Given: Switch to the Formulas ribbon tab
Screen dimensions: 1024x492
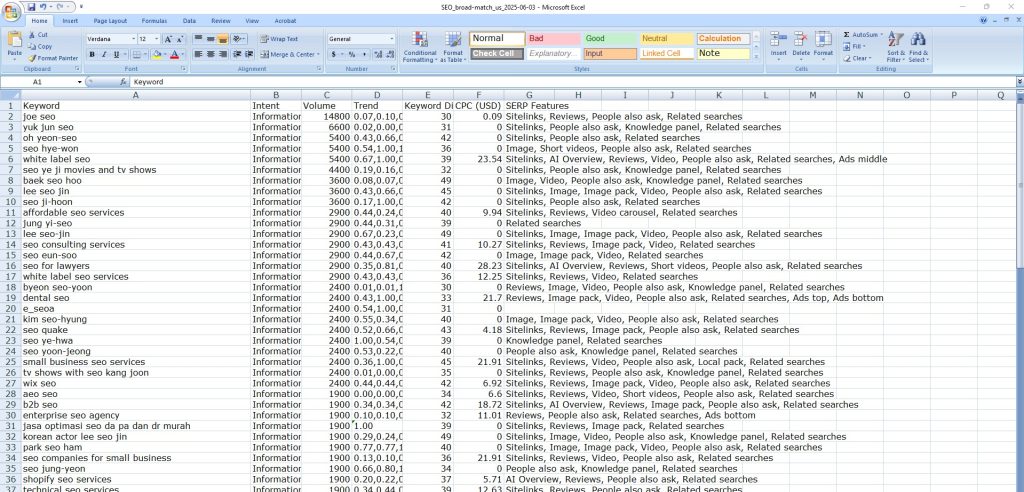Looking at the screenshot, I should (x=154, y=20).
